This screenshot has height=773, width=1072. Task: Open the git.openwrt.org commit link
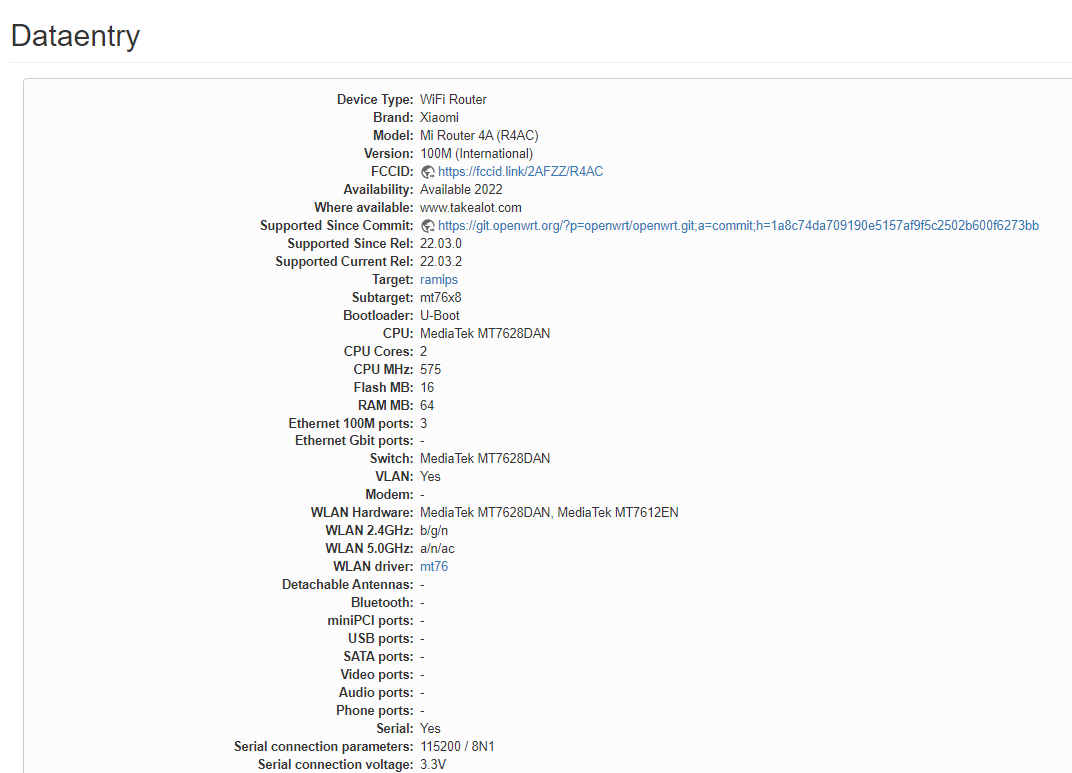pyautogui.click(x=738, y=226)
